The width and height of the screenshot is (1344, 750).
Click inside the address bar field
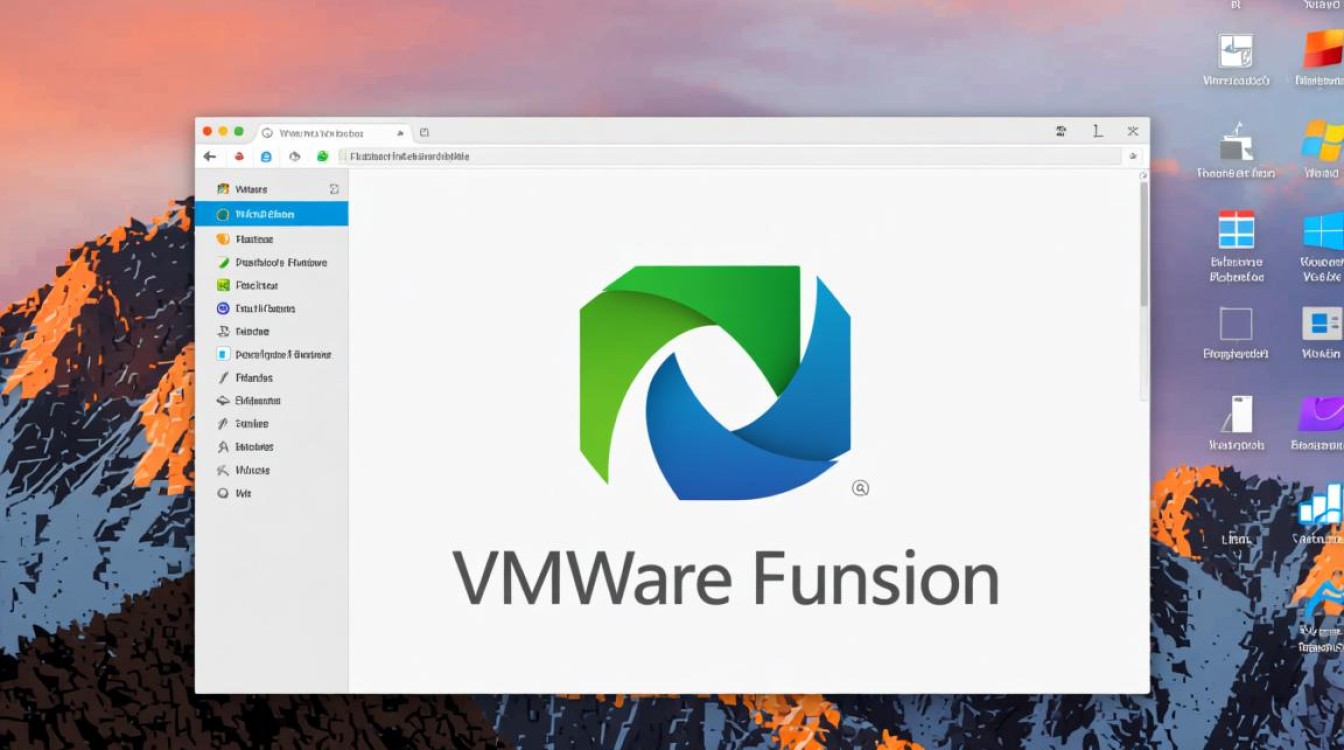tap(730, 156)
